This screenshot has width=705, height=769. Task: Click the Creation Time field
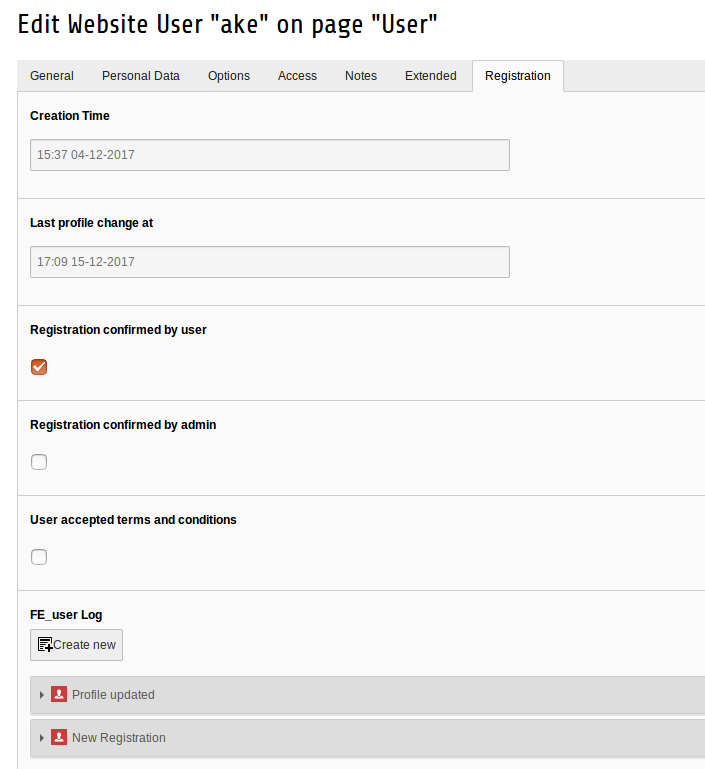click(x=269, y=155)
